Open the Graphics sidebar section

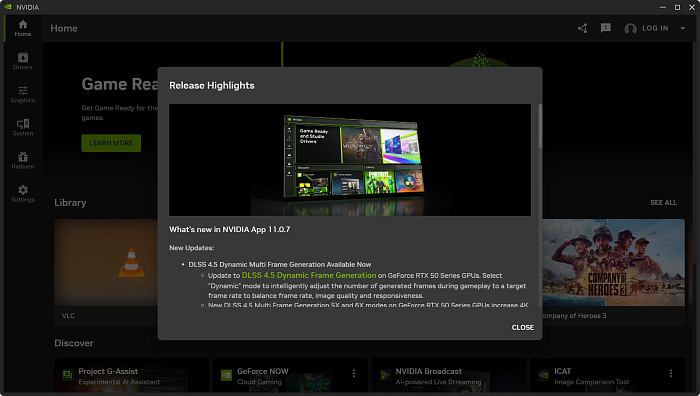(23, 94)
